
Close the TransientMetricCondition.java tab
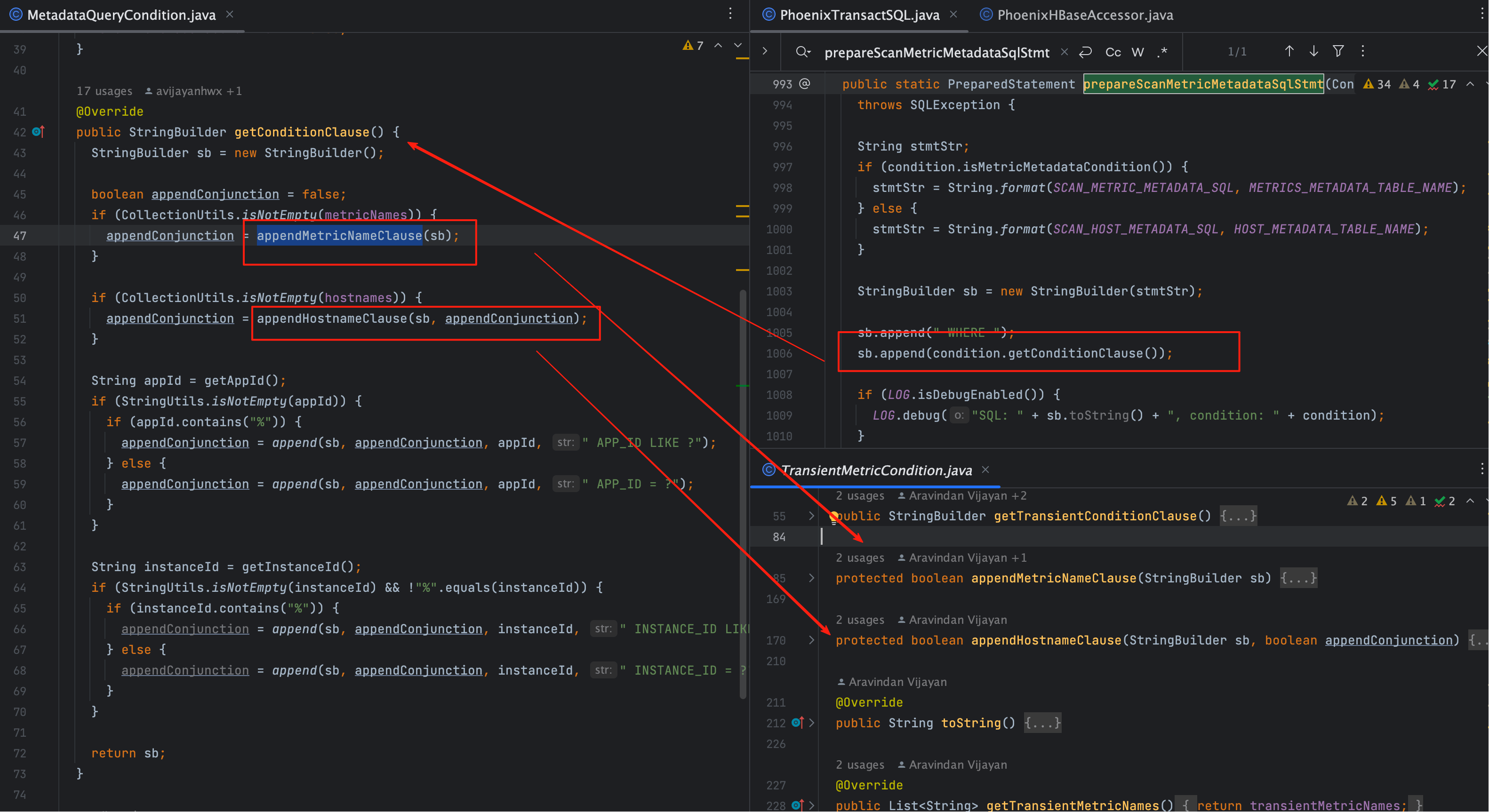985,470
